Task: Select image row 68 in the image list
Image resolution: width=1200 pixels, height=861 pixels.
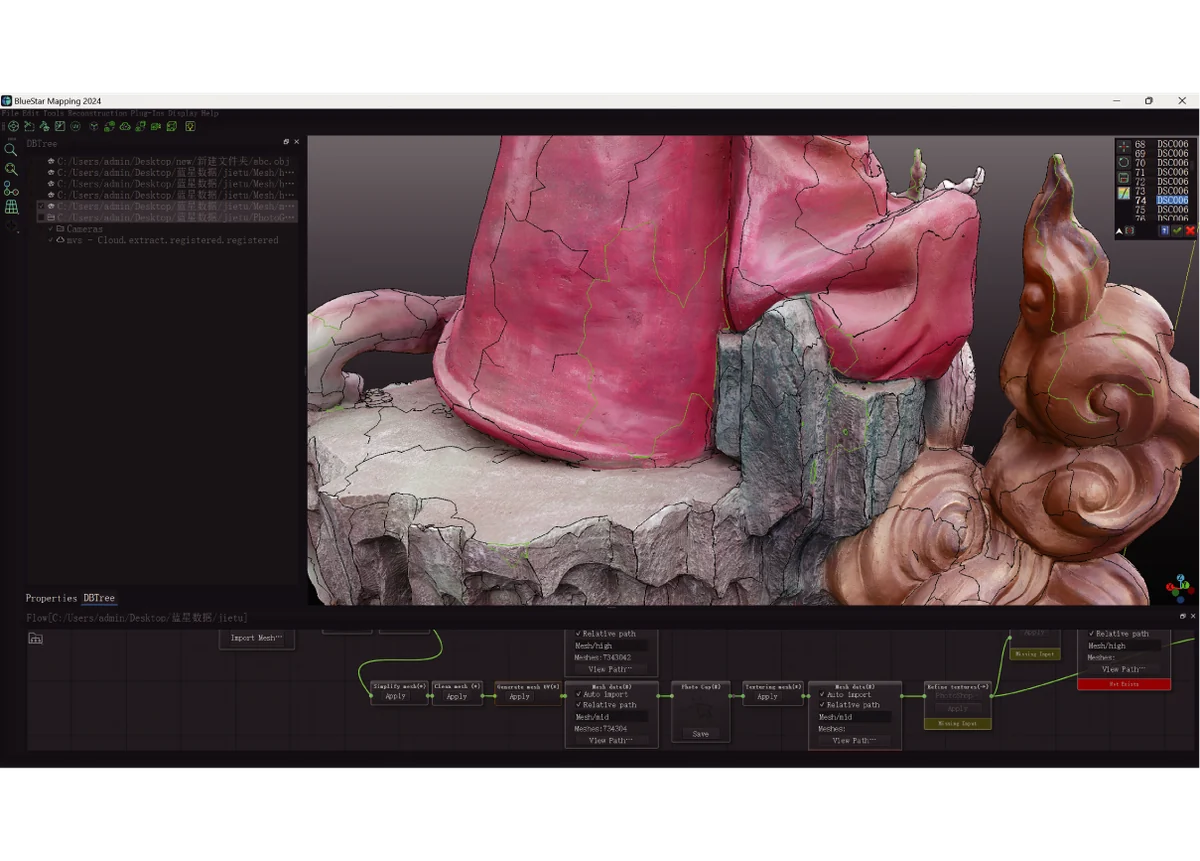Action: [1161, 144]
